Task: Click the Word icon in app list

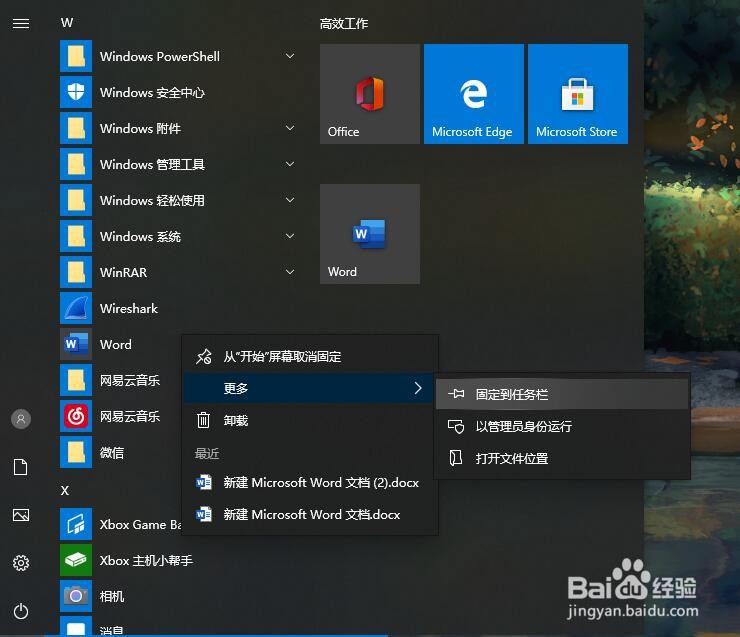Action: click(76, 344)
